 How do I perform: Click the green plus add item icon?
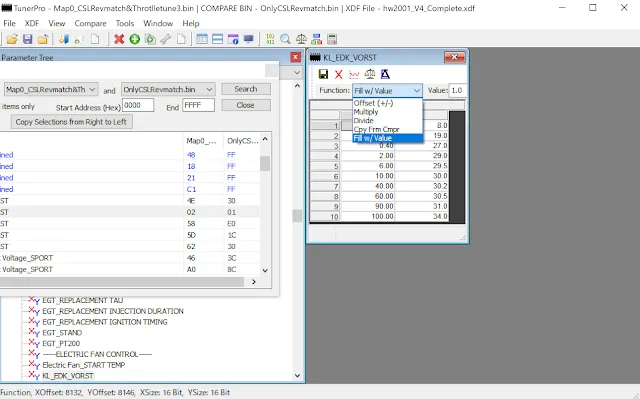point(134,39)
